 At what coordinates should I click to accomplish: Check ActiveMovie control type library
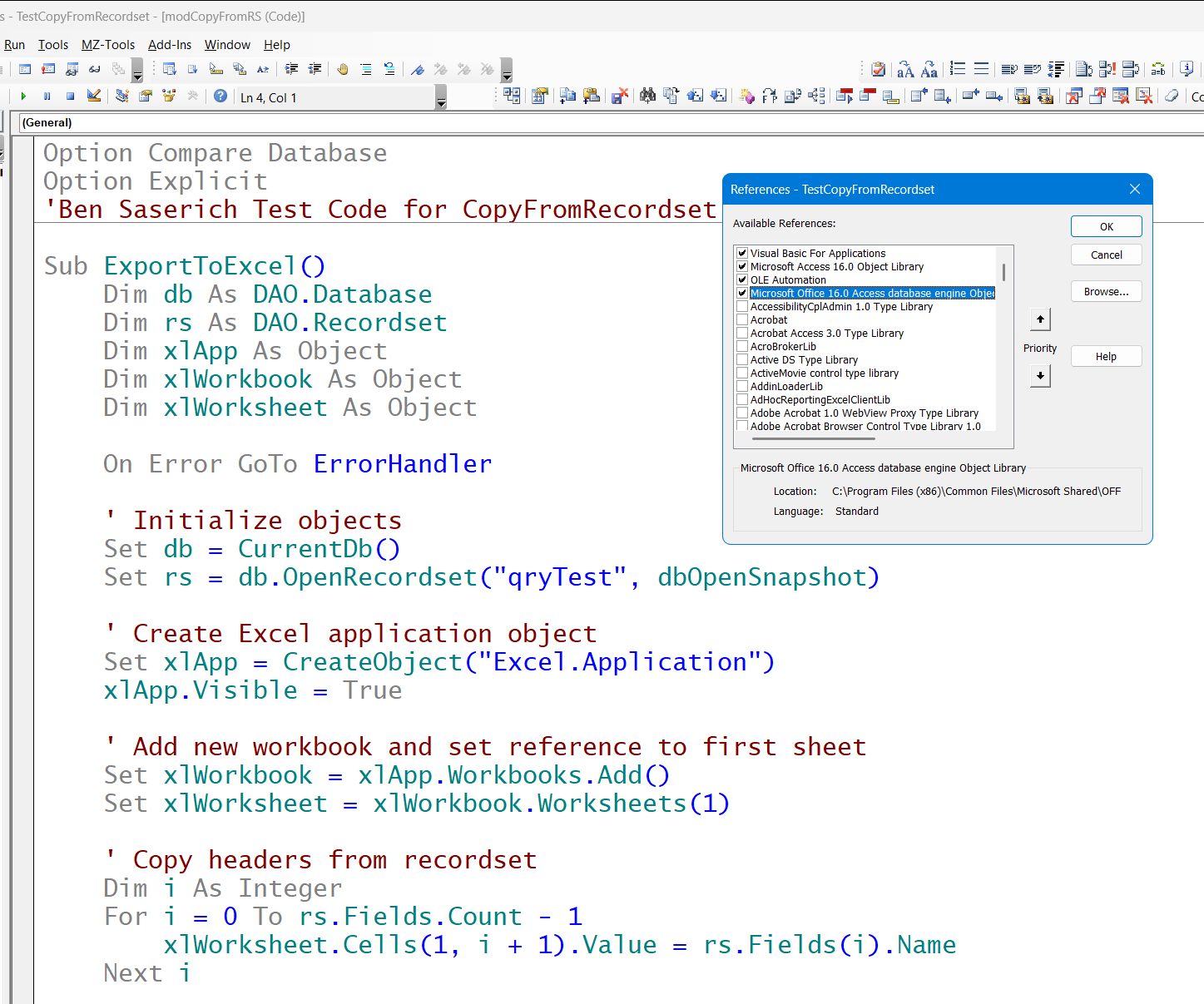click(742, 373)
